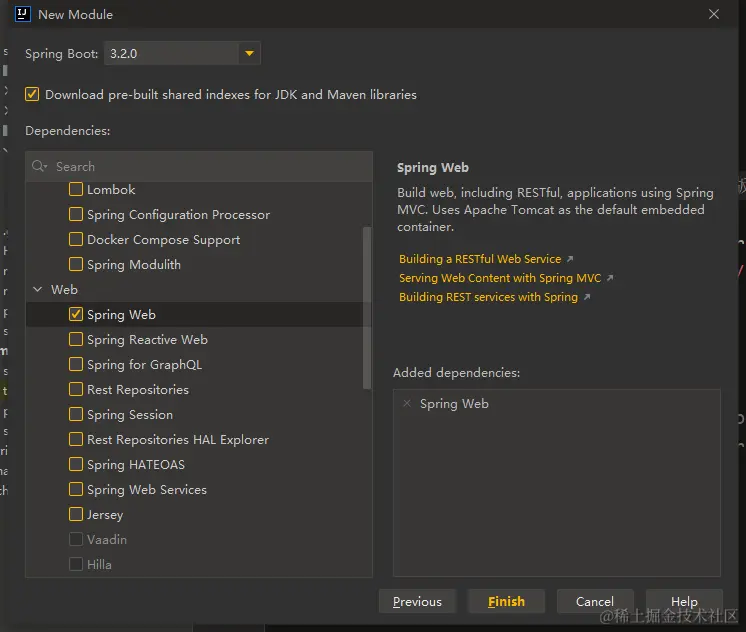Select the Spring HATEOAS row label
This screenshot has height=632, width=746.
pyautogui.click(x=136, y=464)
